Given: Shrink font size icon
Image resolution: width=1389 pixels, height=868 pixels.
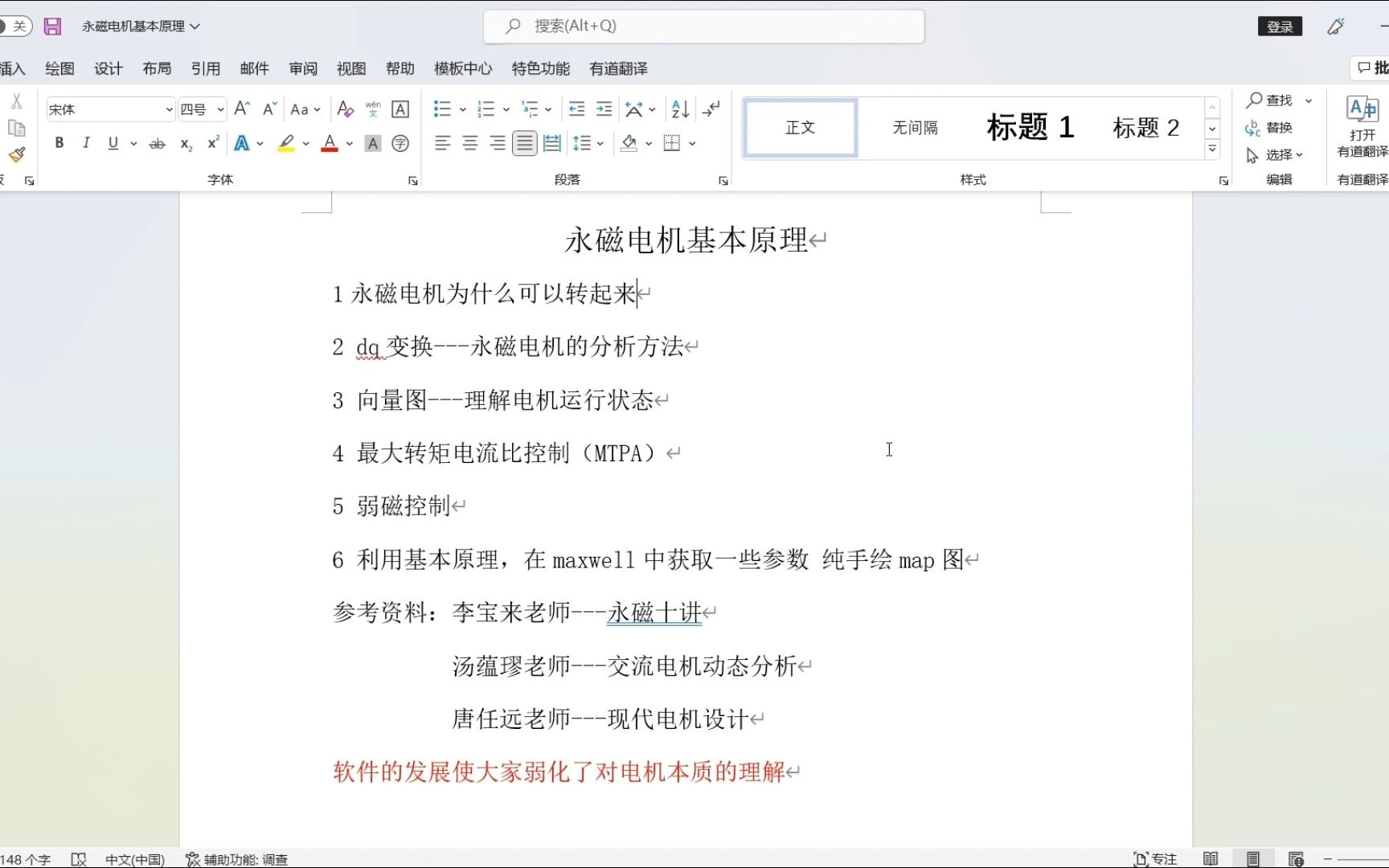Looking at the screenshot, I should (x=270, y=108).
